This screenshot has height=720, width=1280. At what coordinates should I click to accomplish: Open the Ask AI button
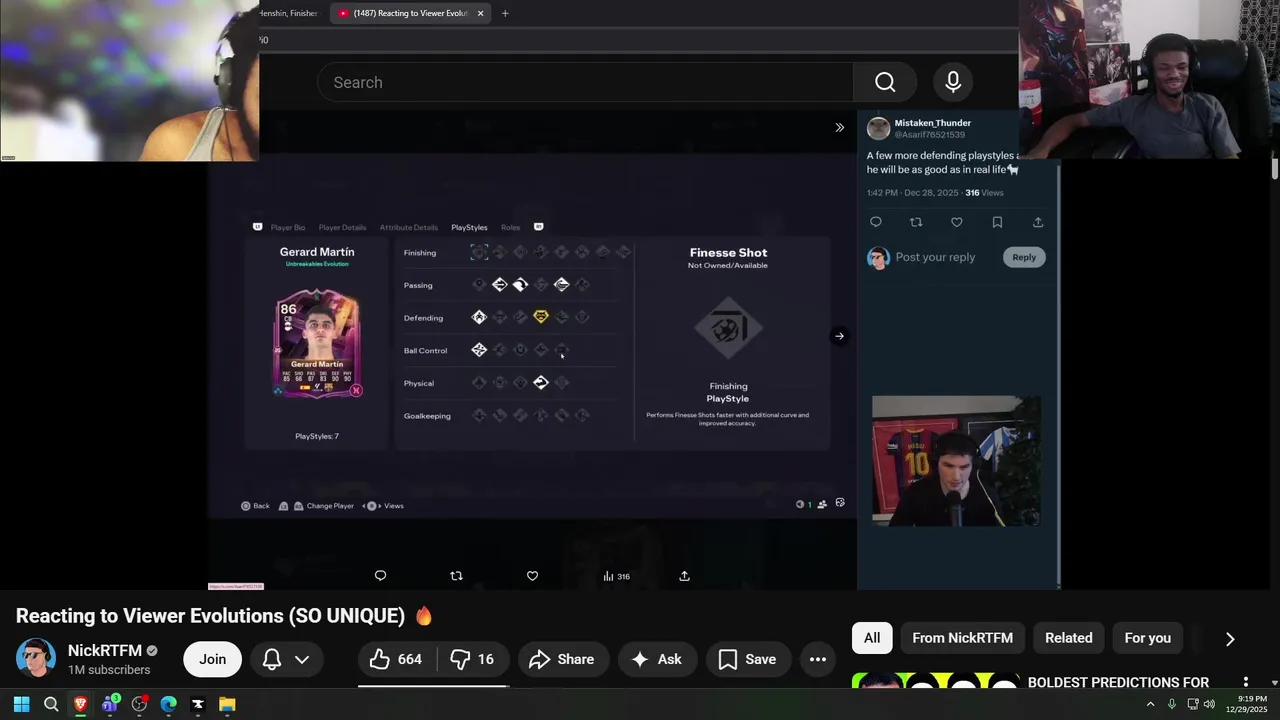(657, 659)
